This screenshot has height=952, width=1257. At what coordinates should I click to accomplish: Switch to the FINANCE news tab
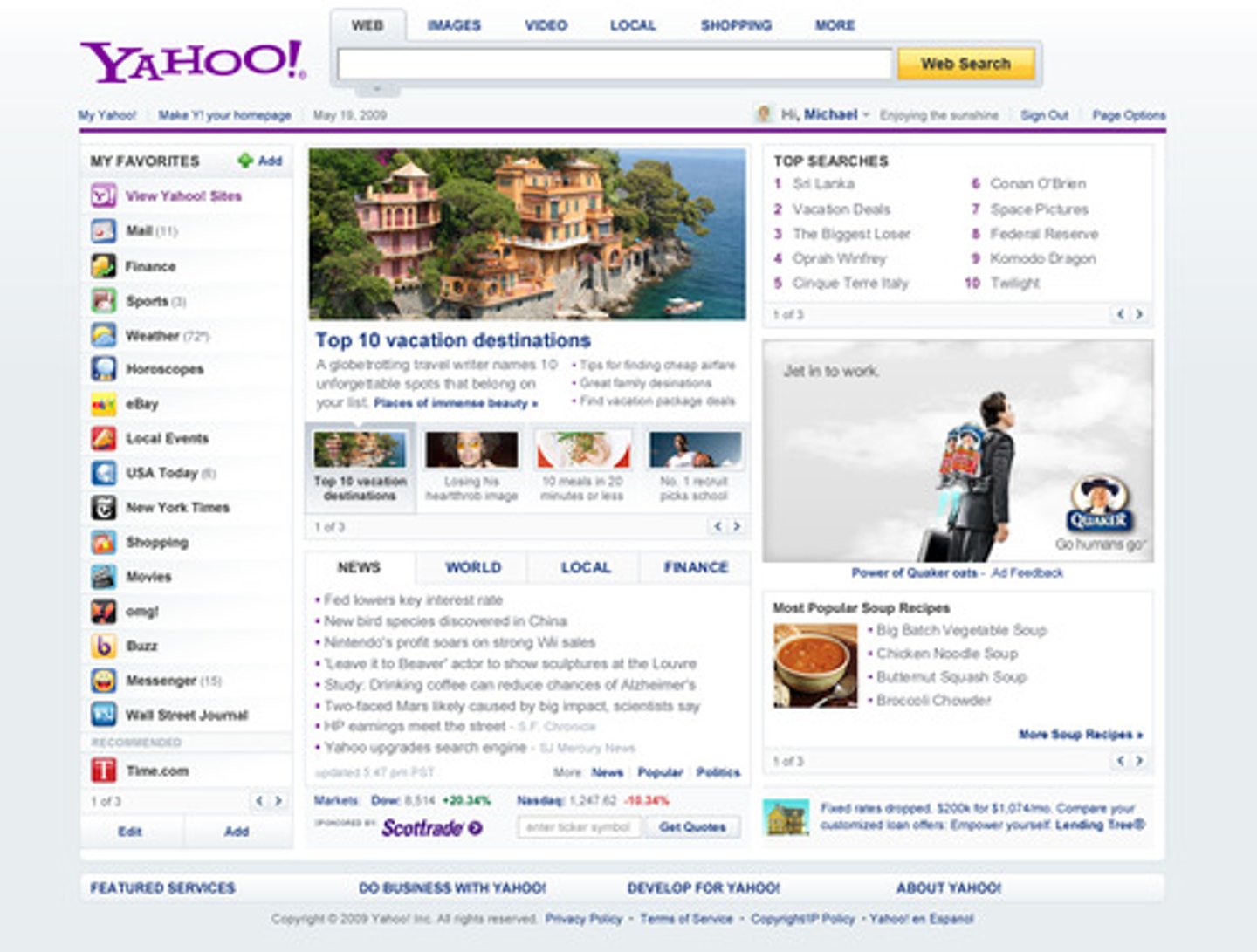695,567
